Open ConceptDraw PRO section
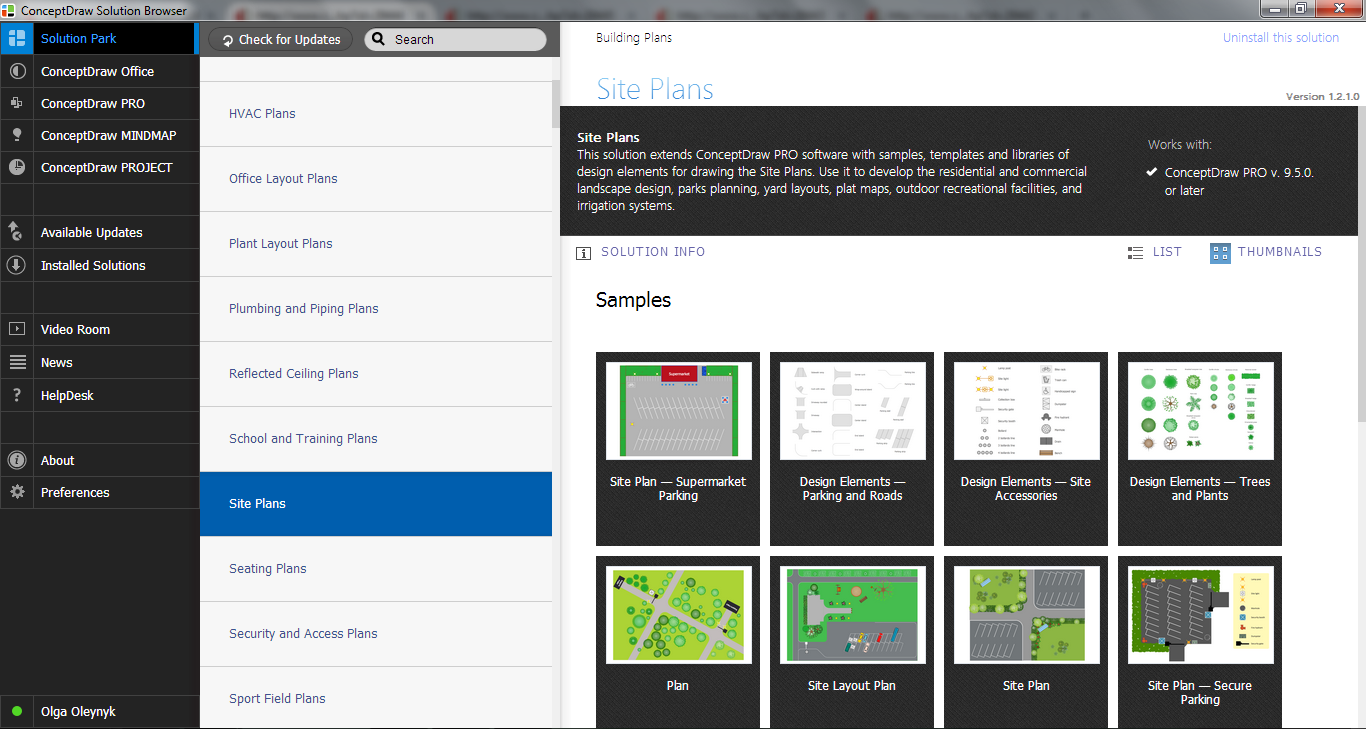1366x729 pixels. (x=100, y=103)
